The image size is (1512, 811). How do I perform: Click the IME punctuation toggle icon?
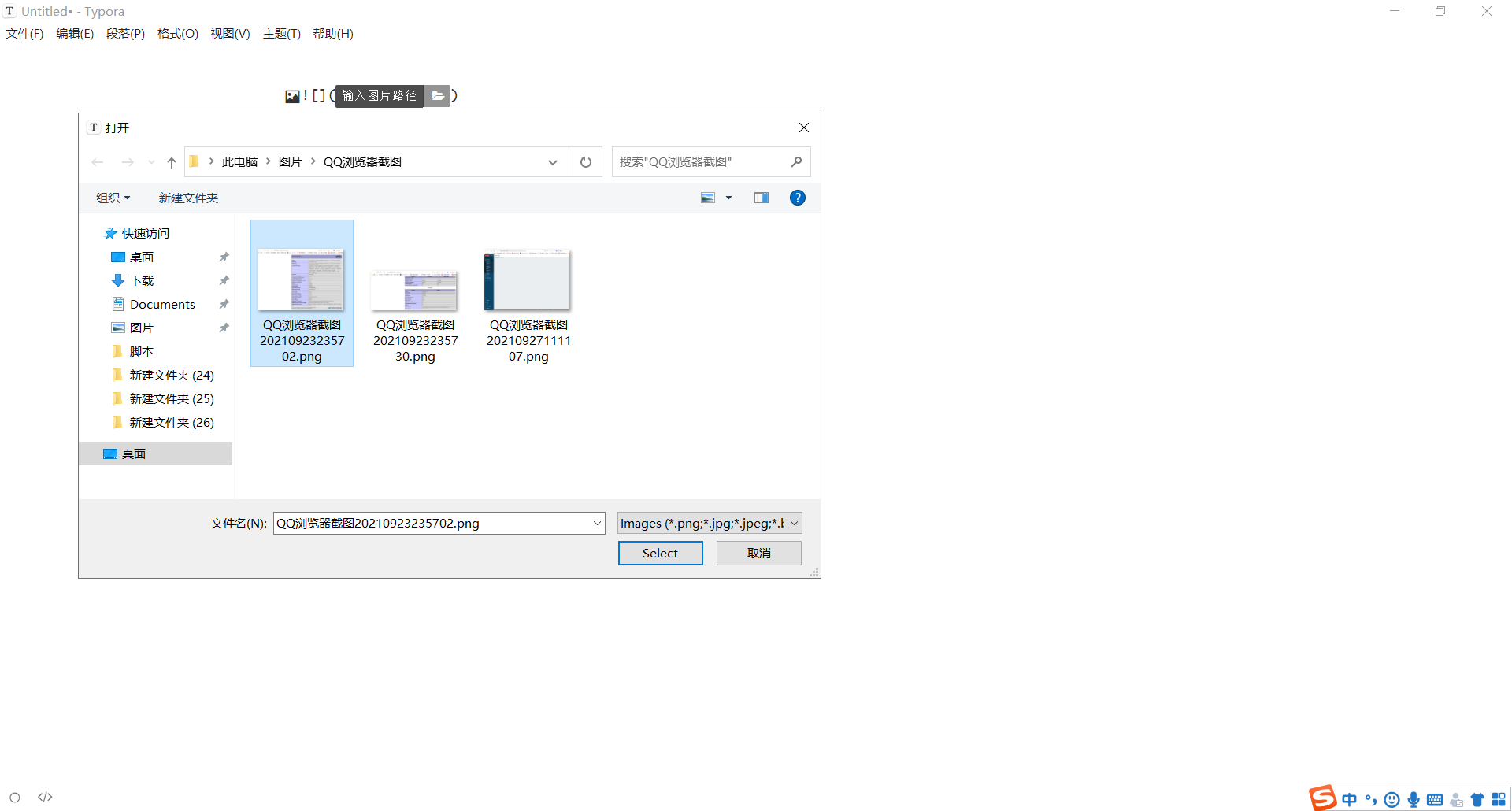(x=1371, y=800)
